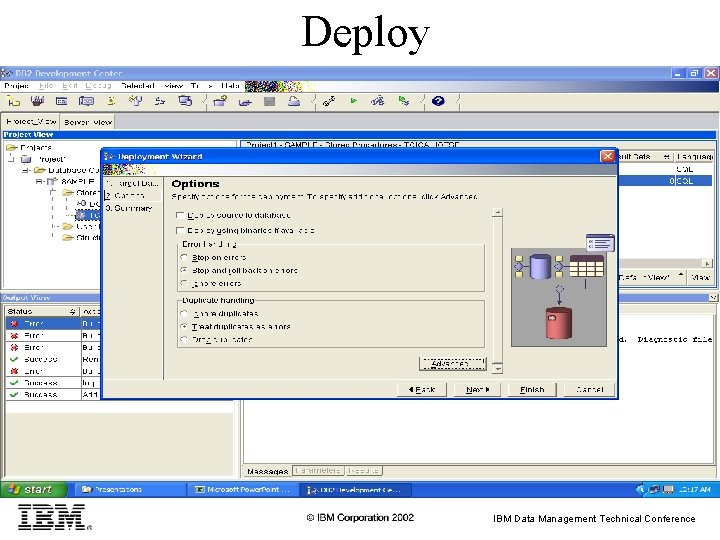Click the folder-with-star toolbar icon

220,101
